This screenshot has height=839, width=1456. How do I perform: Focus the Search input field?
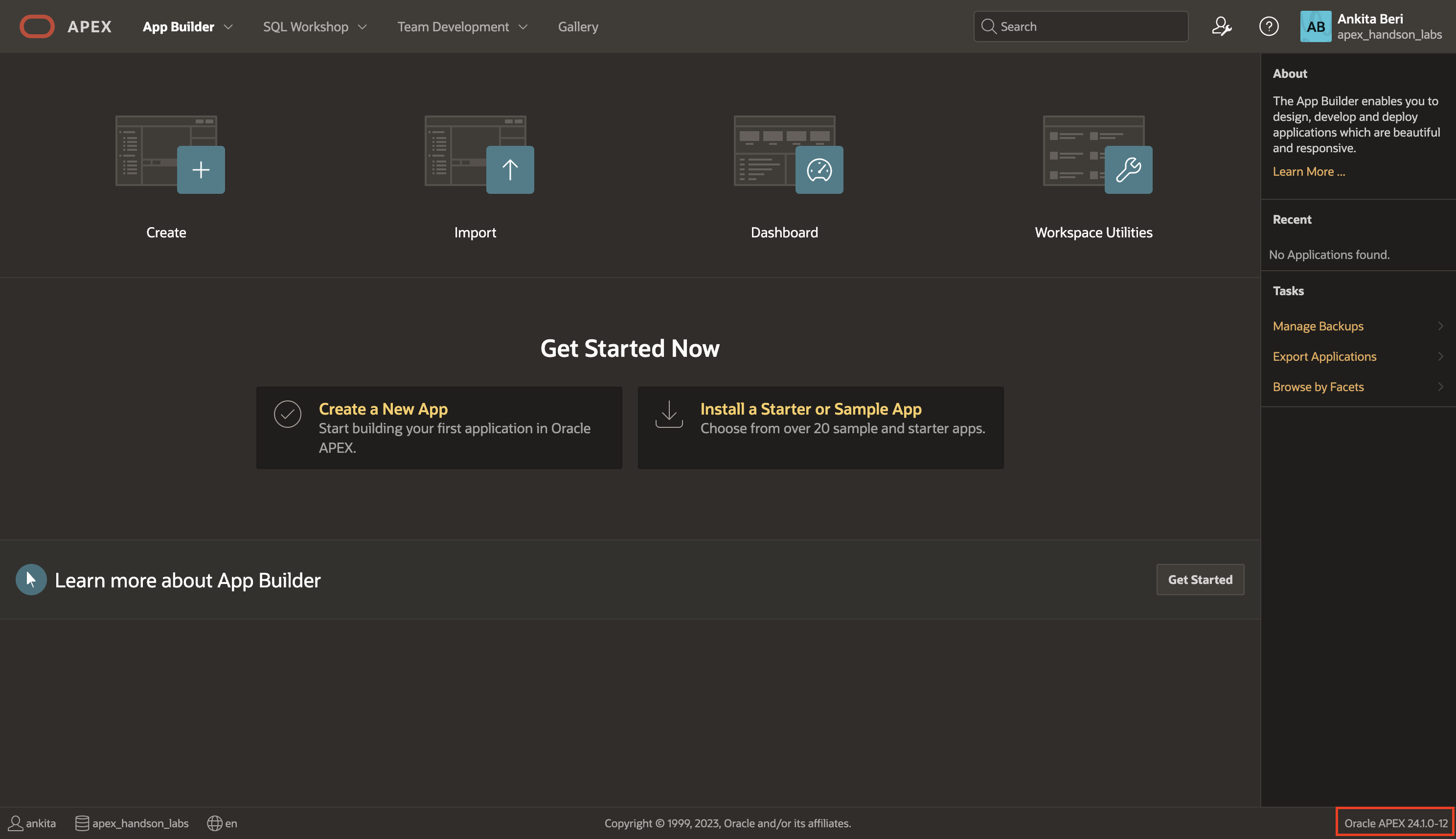coord(1080,26)
